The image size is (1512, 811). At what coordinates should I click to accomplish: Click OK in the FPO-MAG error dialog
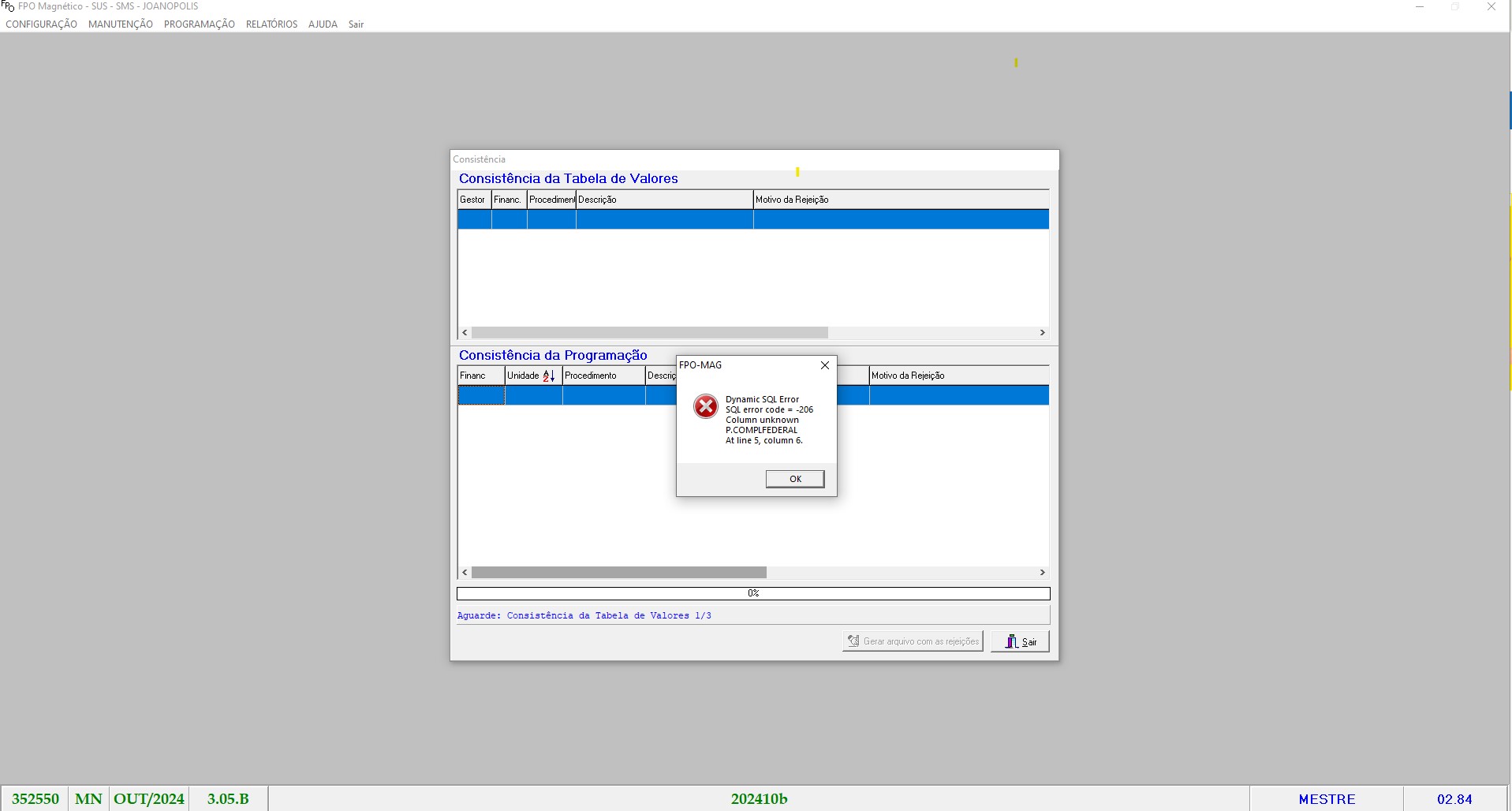(x=794, y=479)
